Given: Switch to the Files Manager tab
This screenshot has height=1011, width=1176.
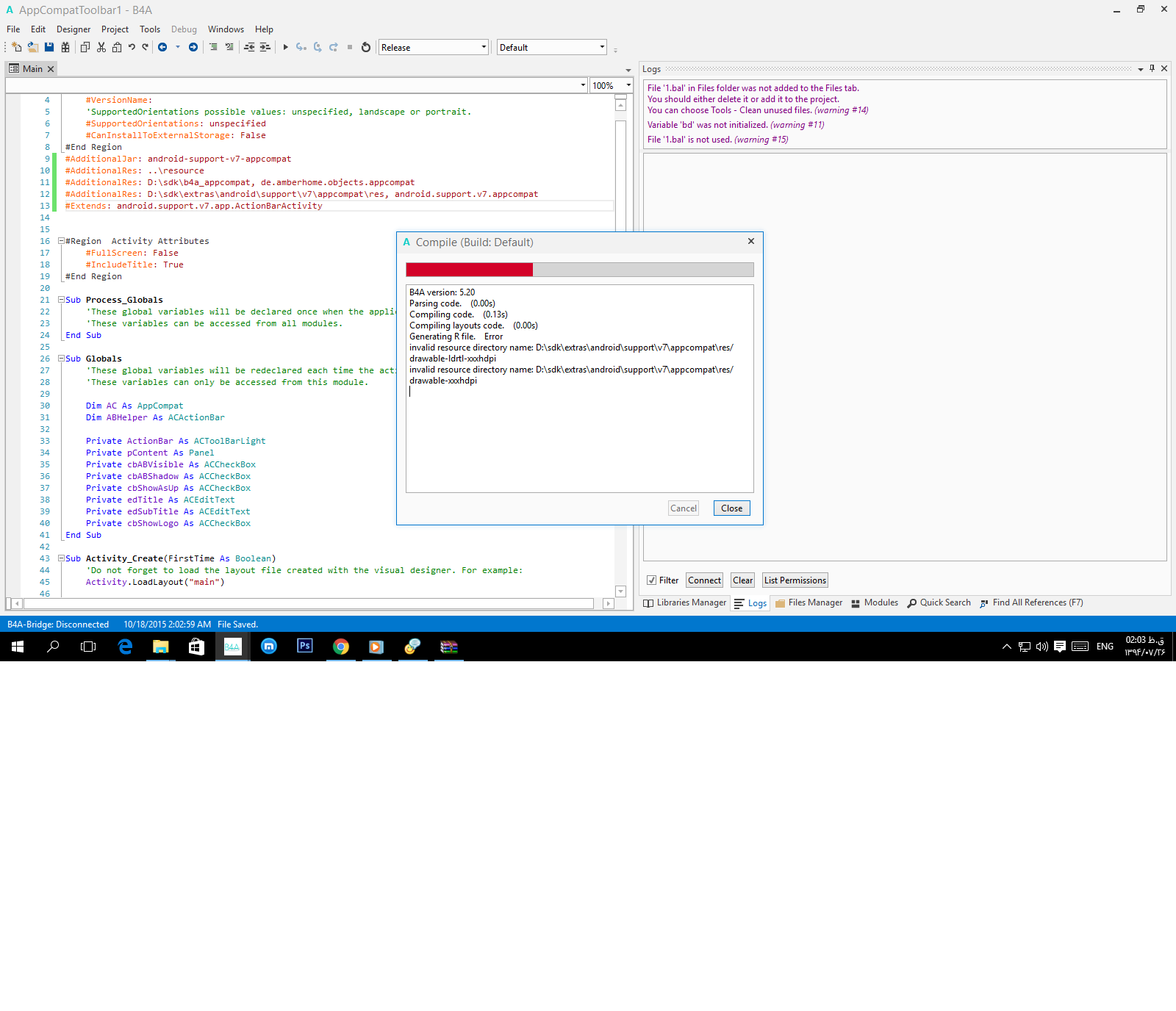Looking at the screenshot, I should pos(809,602).
